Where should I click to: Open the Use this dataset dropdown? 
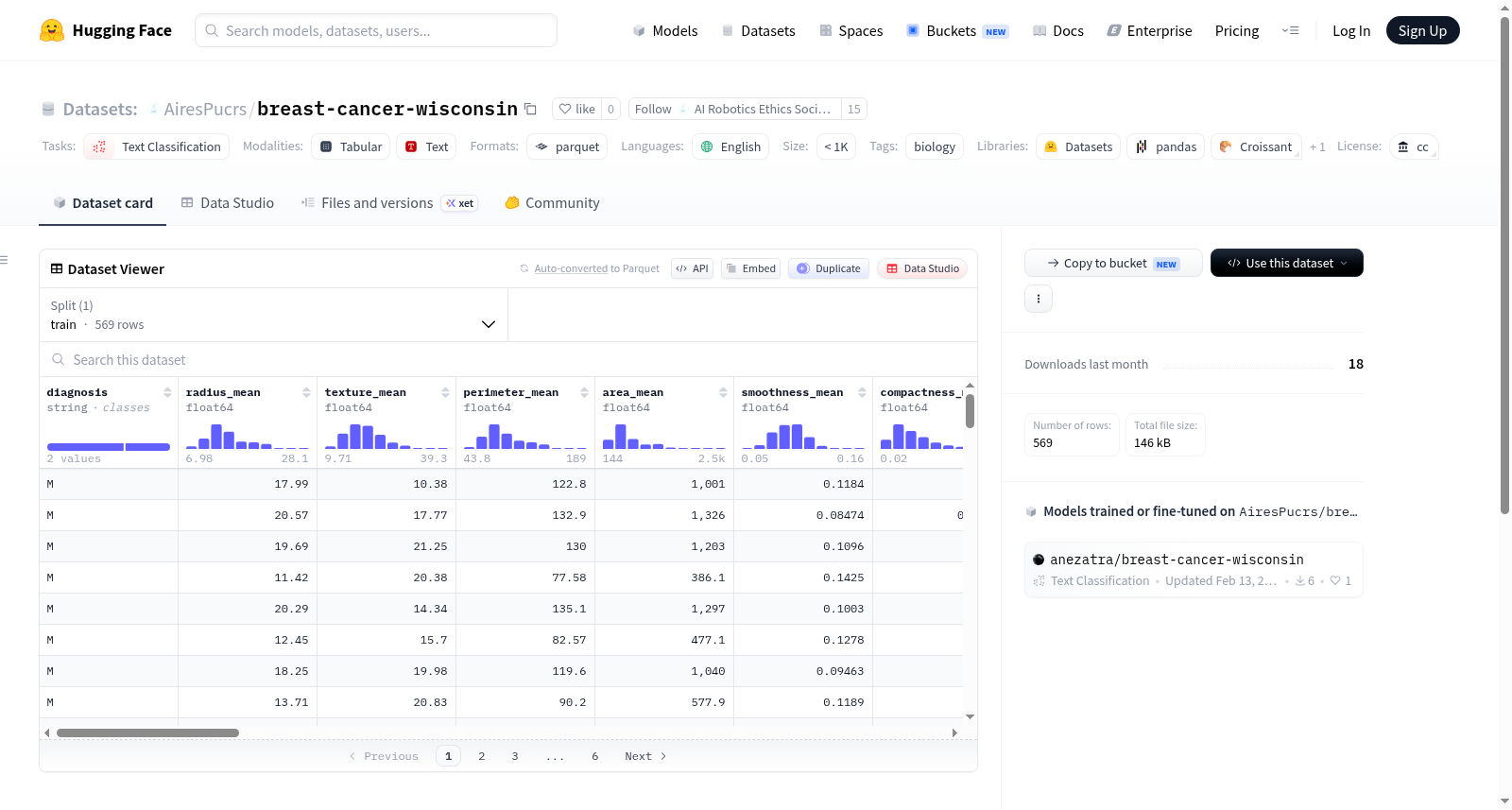coord(1287,263)
